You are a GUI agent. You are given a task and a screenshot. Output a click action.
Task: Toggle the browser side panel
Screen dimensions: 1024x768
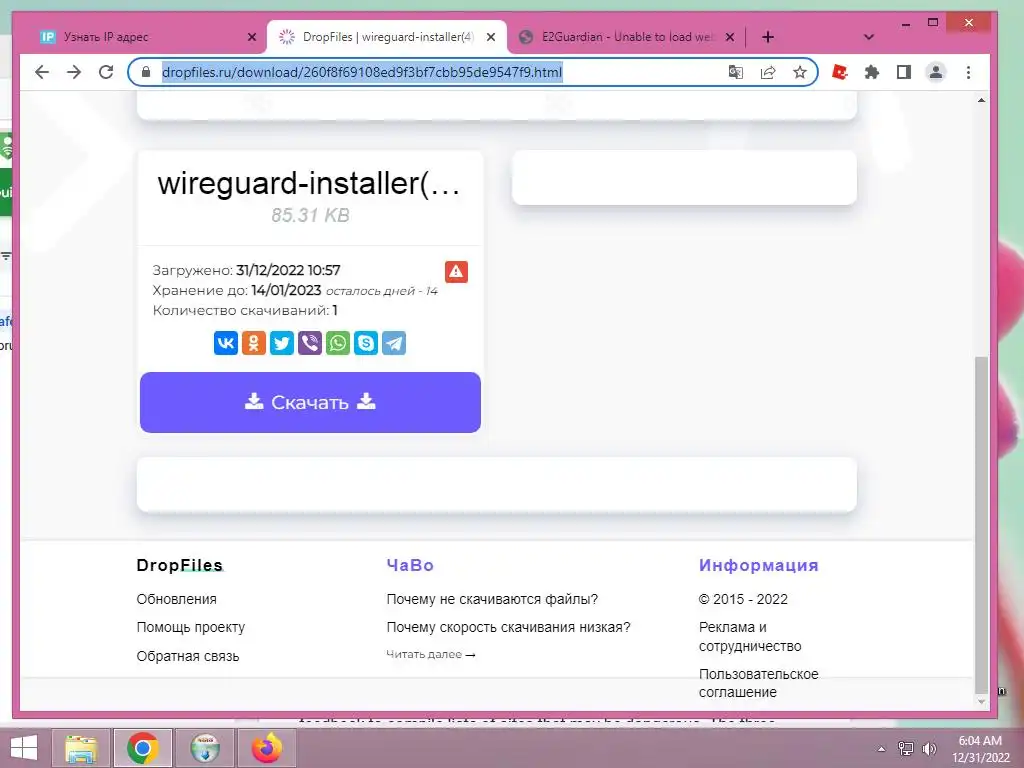click(904, 72)
